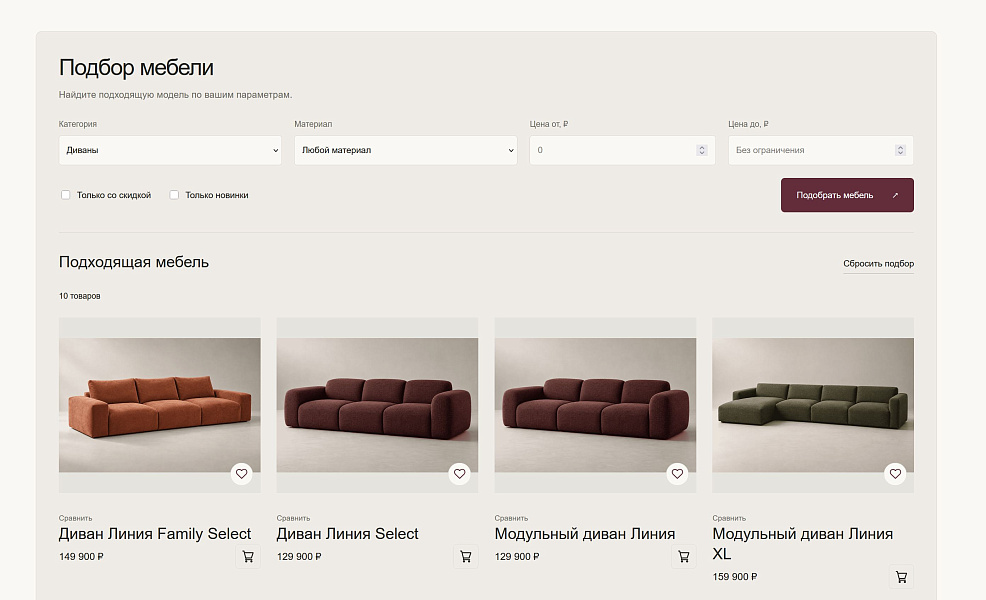Open the green Модульный диван Линия XL photo
The height and width of the screenshot is (600, 986).
click(x=813, y=405)
